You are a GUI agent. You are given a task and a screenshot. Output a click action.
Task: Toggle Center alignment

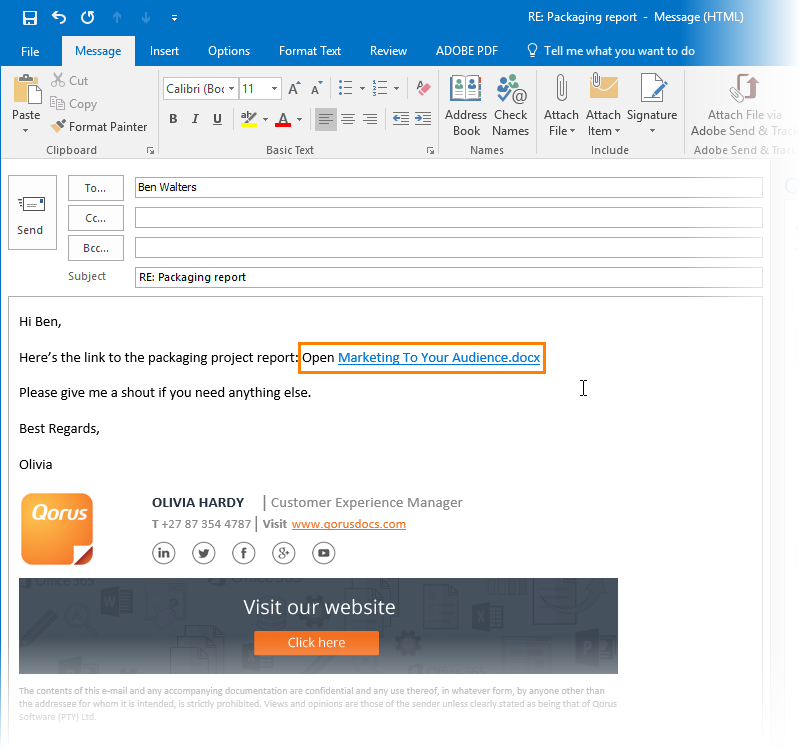point(348,119)
